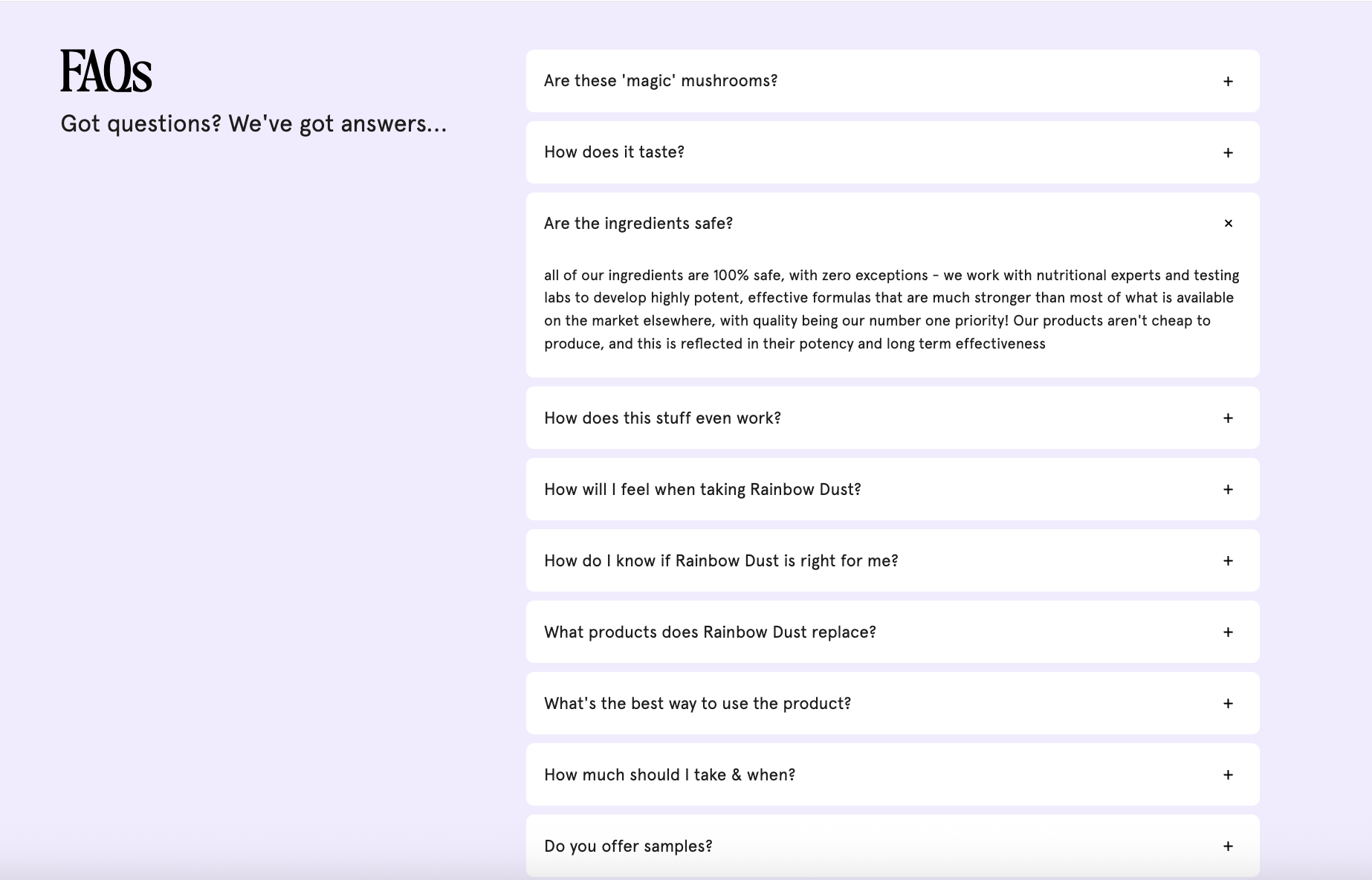Viewport: 1372px width, 880px height.
Task: Click plus icon for 'best way to use the product?'
Action: pyautogui.click(x=1228, y=704)
